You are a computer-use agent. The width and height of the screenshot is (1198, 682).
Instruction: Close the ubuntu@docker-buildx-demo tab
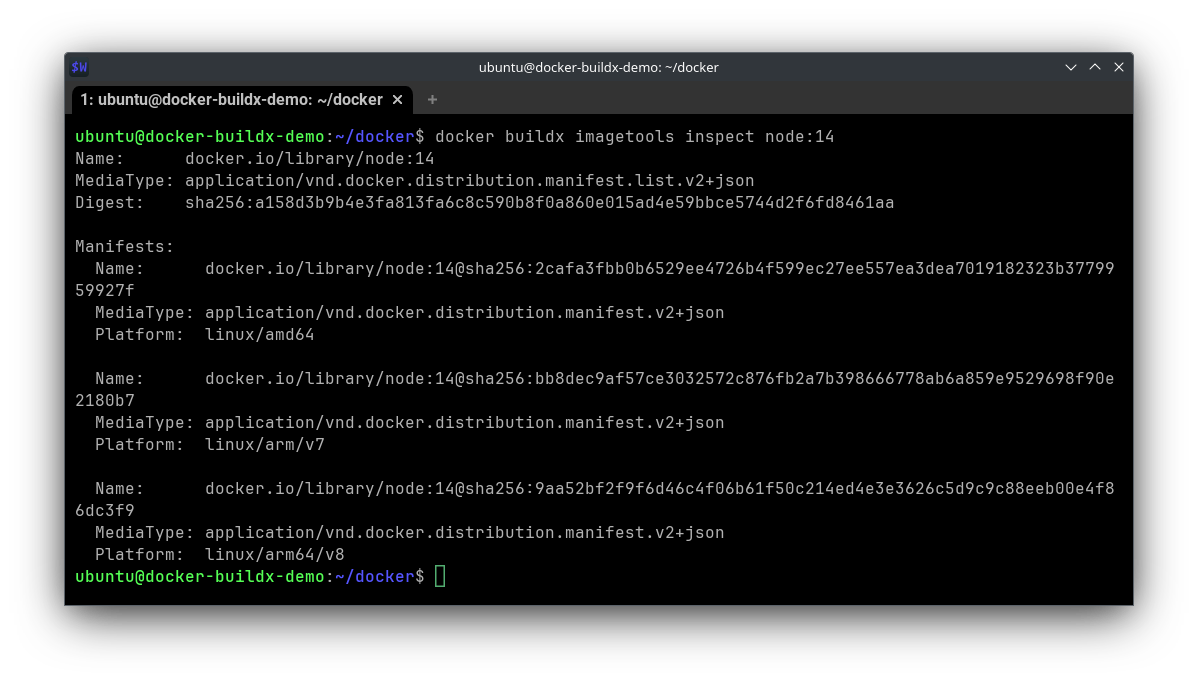tap(397, 100)
